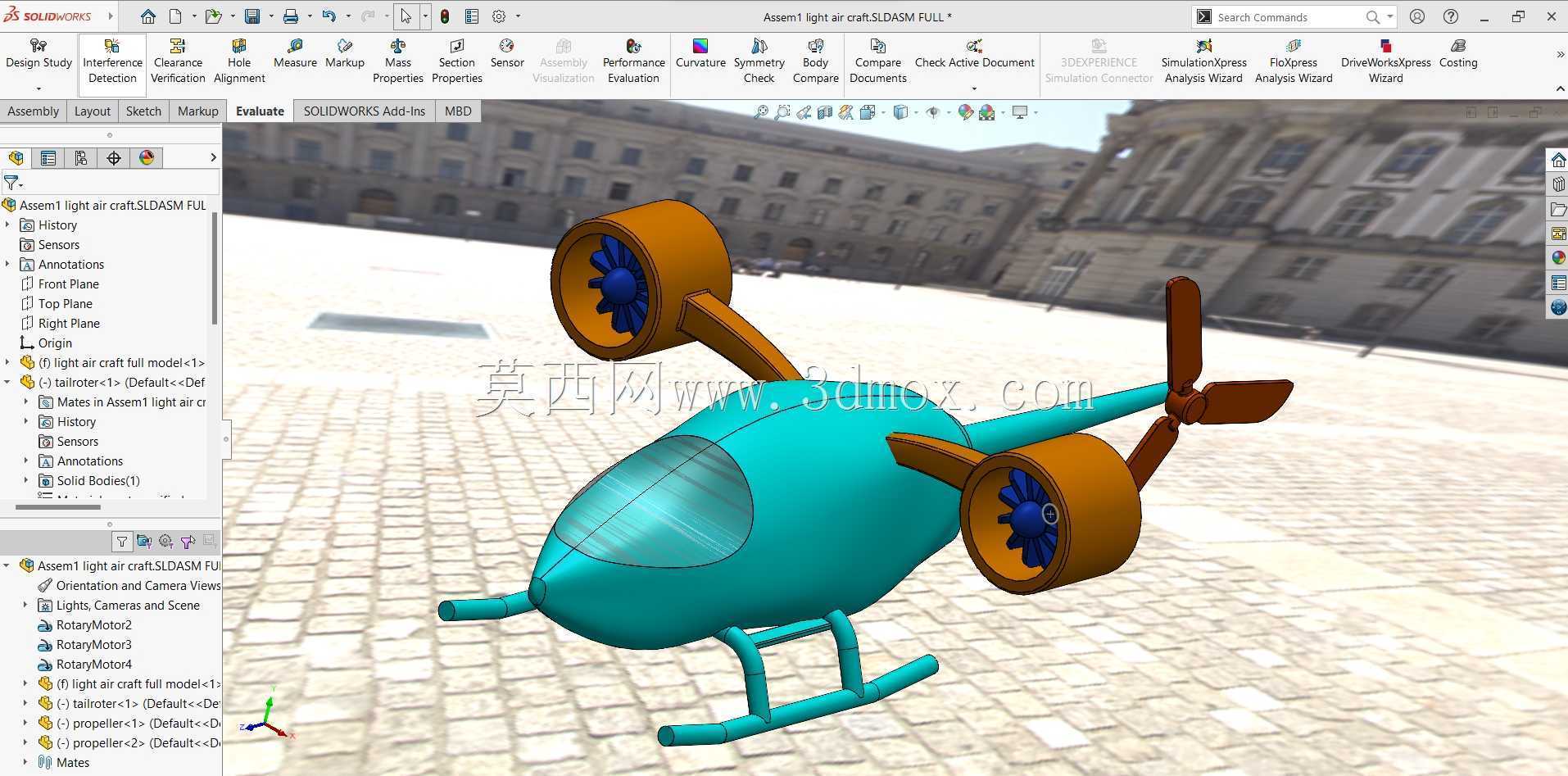Screen dimensions: 1568x776
Task: Open the ConfigurationManager tab
Action: click(81, 158)
